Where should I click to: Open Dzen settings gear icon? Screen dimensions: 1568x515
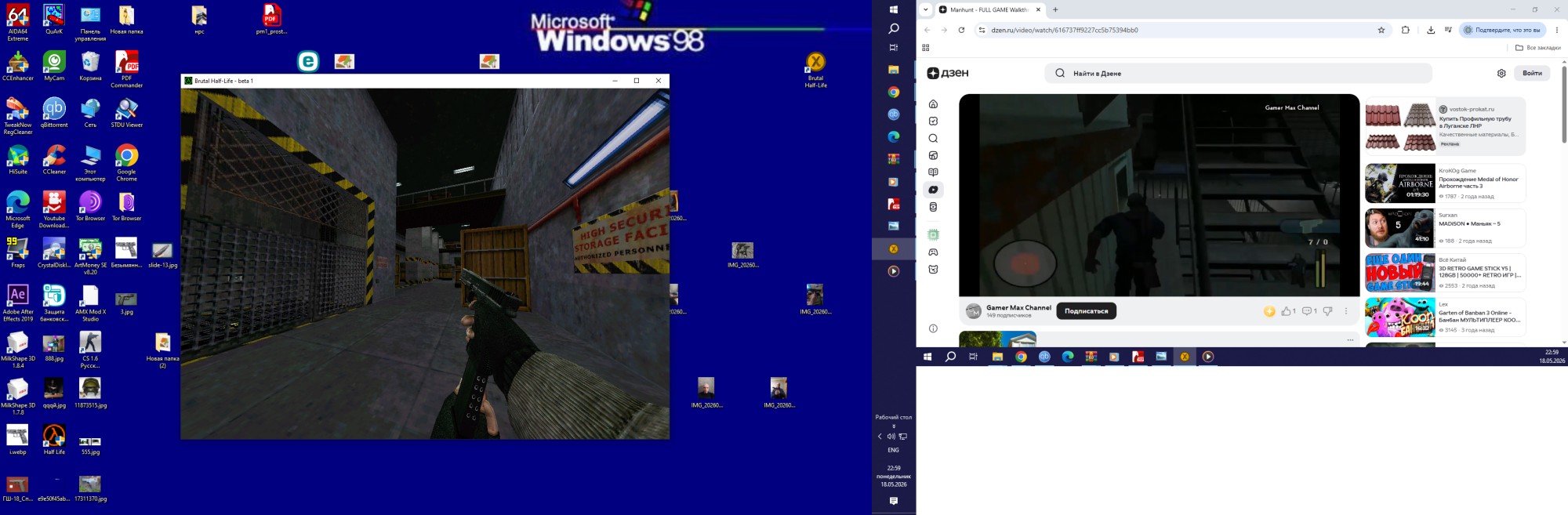1501,73
